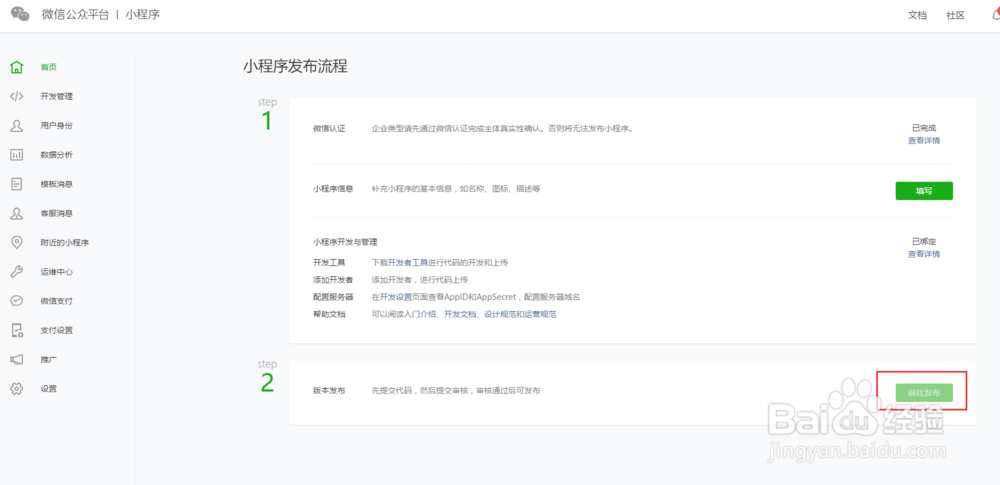Select the 用户身份 person icon
Screen dimensions: 1000x485
click(x=17, y=126)
